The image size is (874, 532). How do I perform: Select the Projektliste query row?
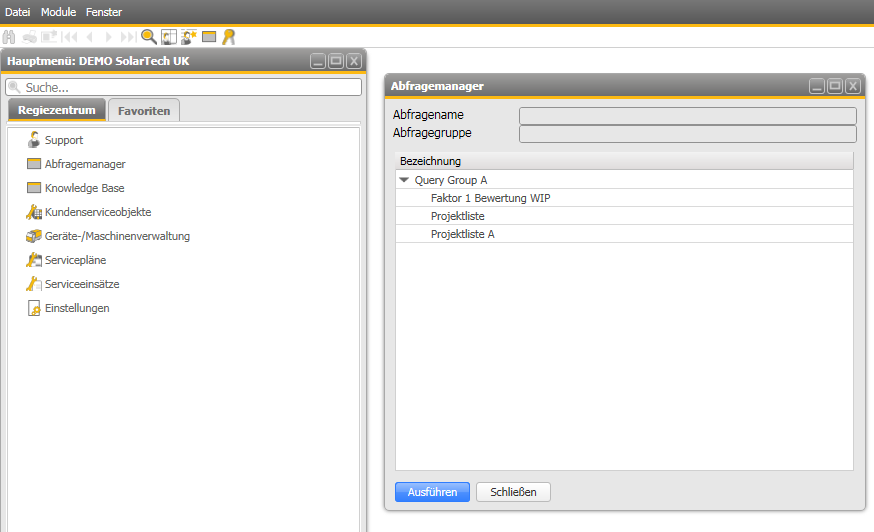tap(624, 216)
